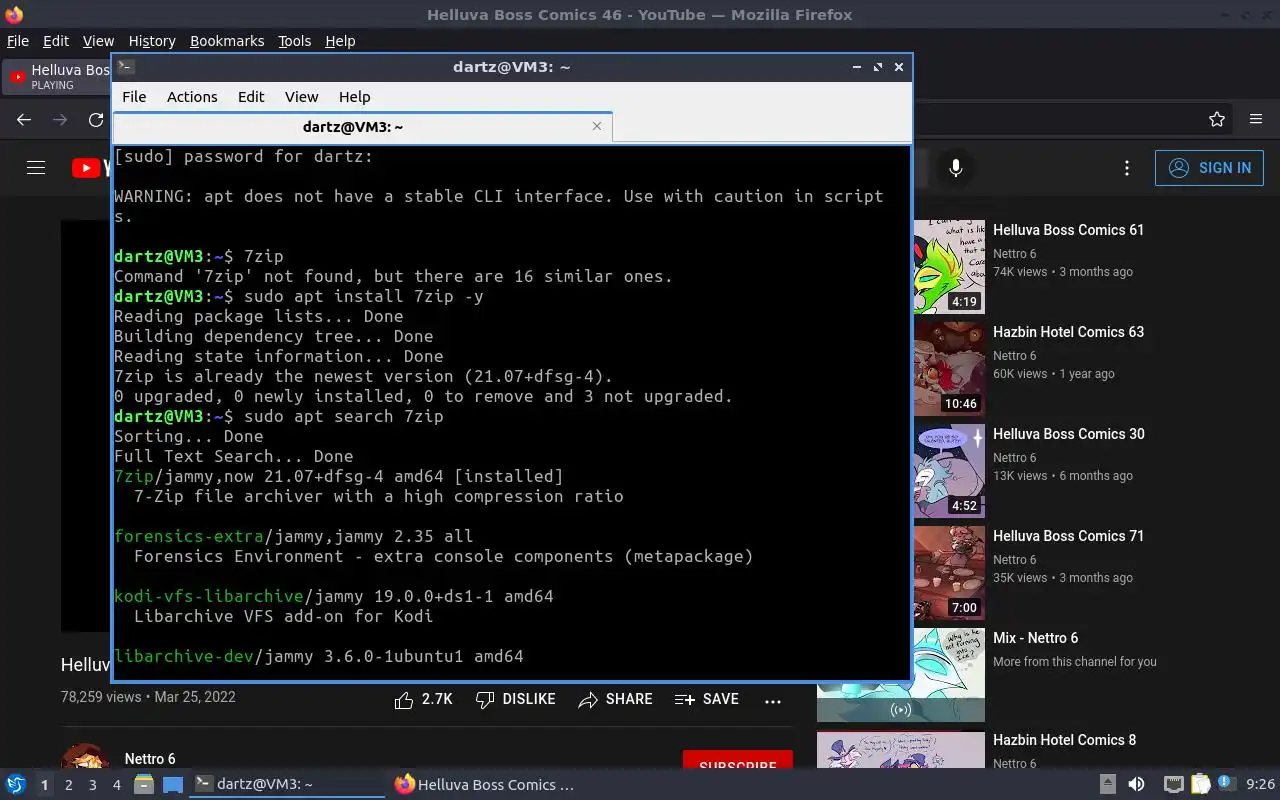Select the dartz@VM3 terminal taskbar entry
This screenshot has height=800, width=1280.
(288, 785)
